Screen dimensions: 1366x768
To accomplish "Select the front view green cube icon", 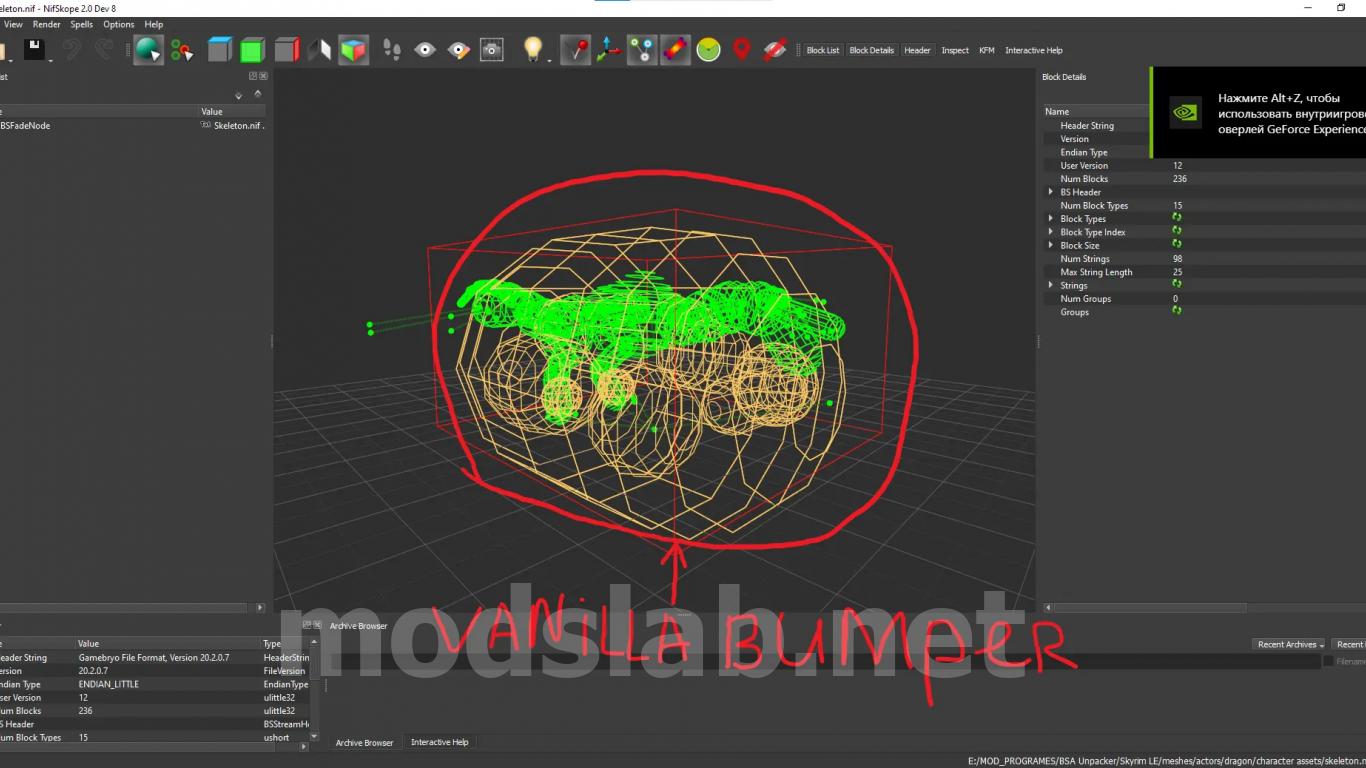I will (x=252, y=49).
